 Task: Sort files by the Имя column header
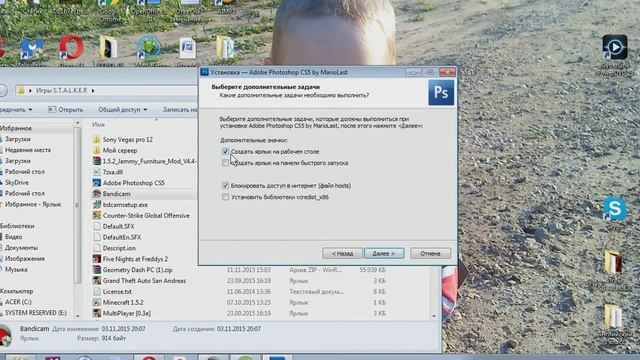[x=98, y=124]
